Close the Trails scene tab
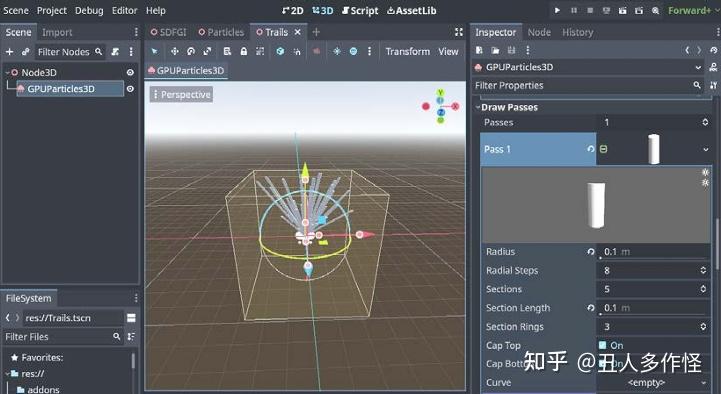721x394 pixels. point(298,32)
